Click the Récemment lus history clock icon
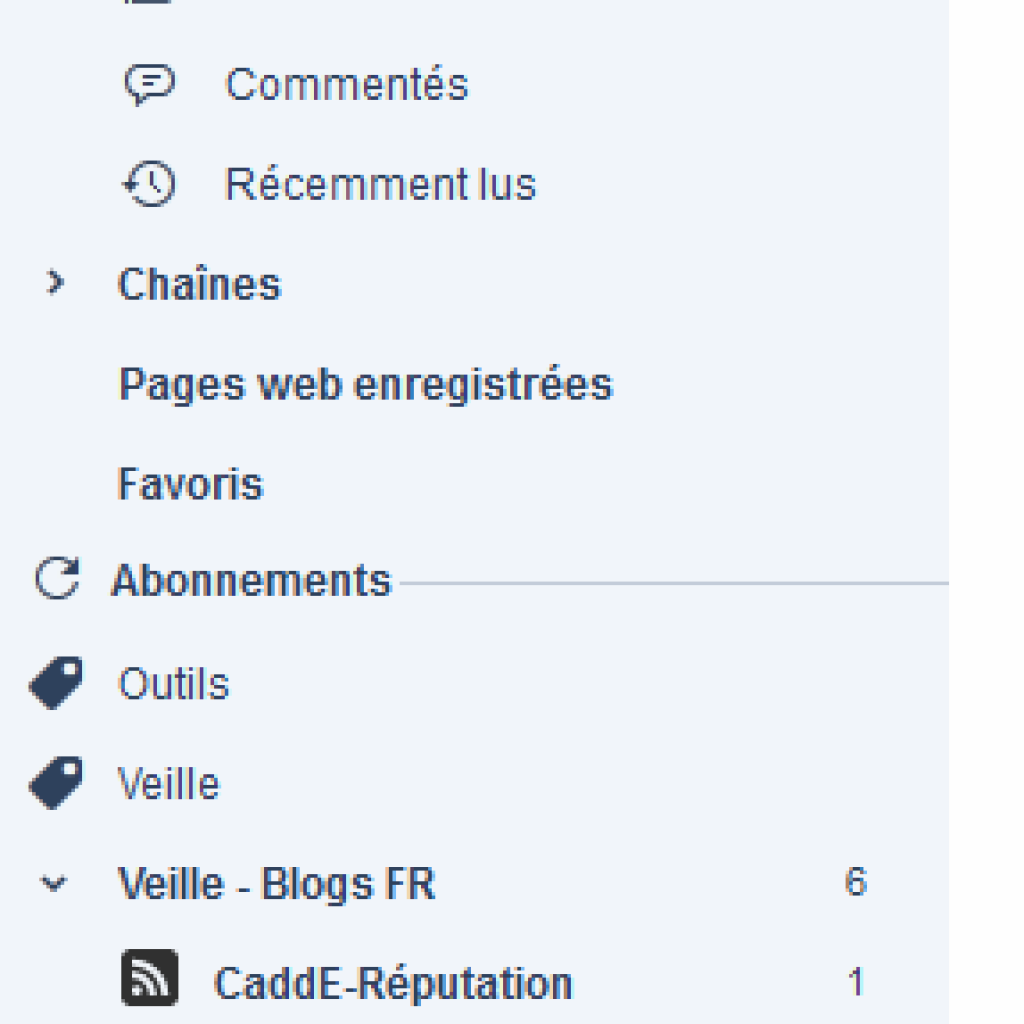The height and width of the screenshot is (1024, 1024). coord(150,184)
